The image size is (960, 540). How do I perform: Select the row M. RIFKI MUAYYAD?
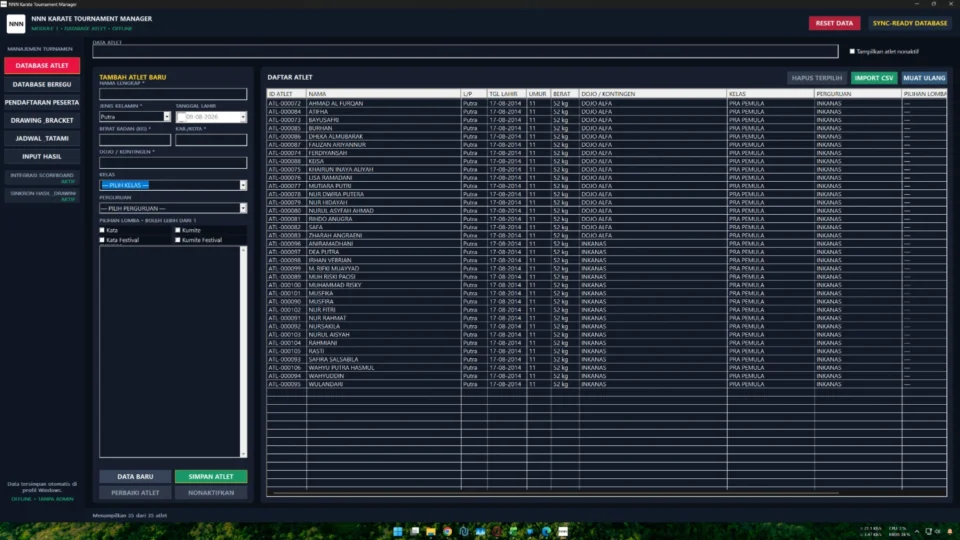(606, 268)
